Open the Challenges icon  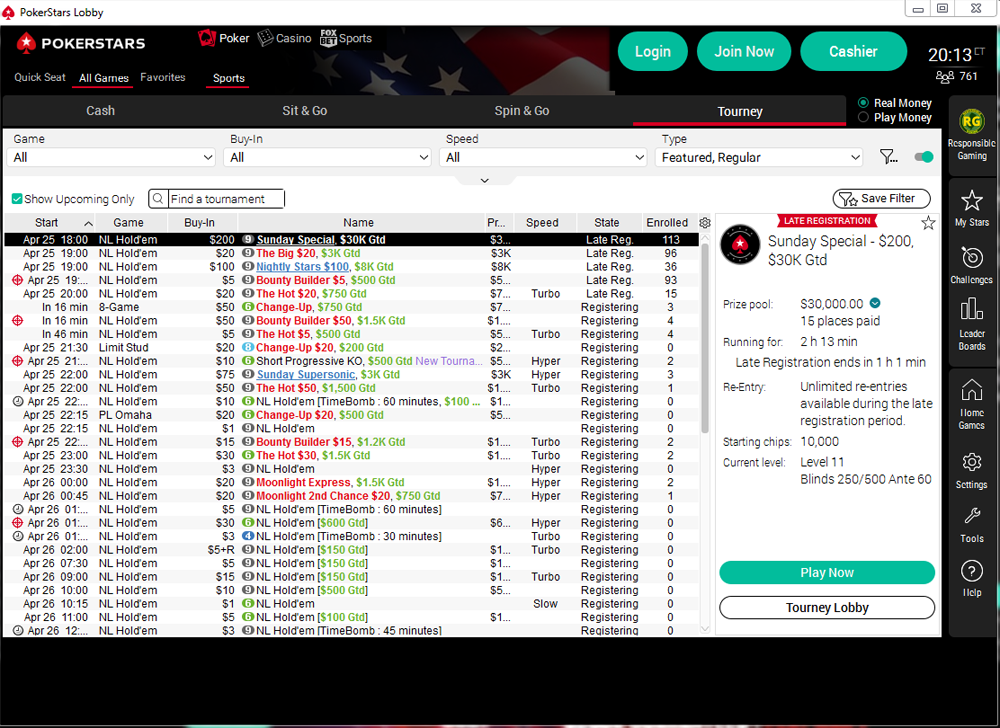tap(971, 258)
